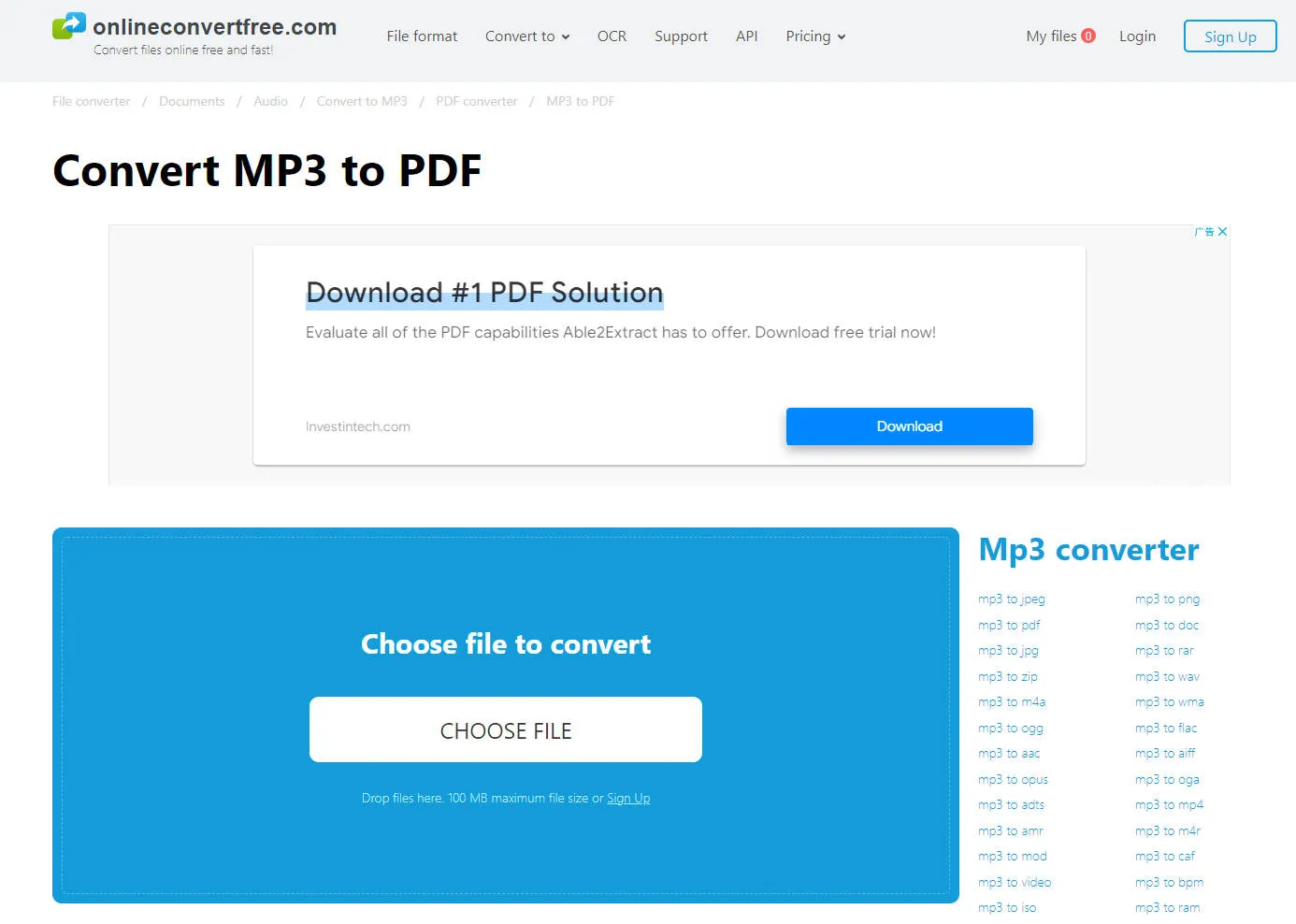Click Login in the header
This screenshot has height=924, width=1296.
(x=1137, y=36)
